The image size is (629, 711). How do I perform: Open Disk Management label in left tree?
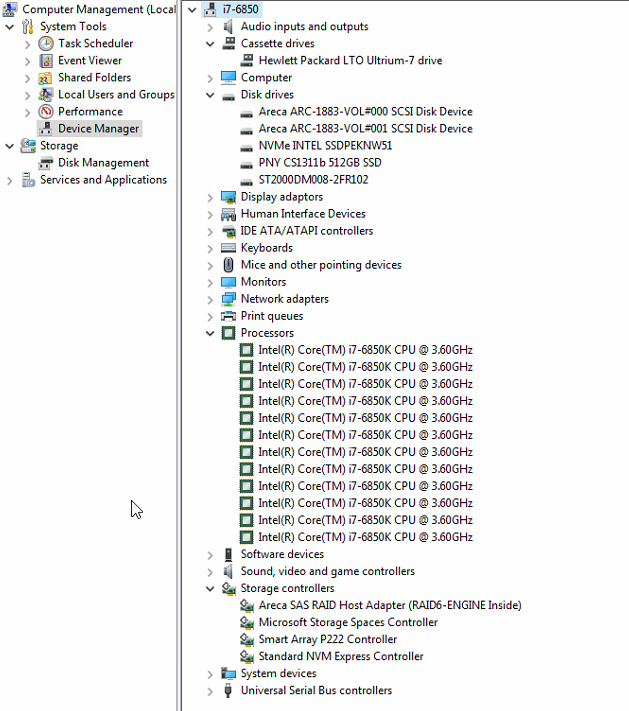click(103, 163)
